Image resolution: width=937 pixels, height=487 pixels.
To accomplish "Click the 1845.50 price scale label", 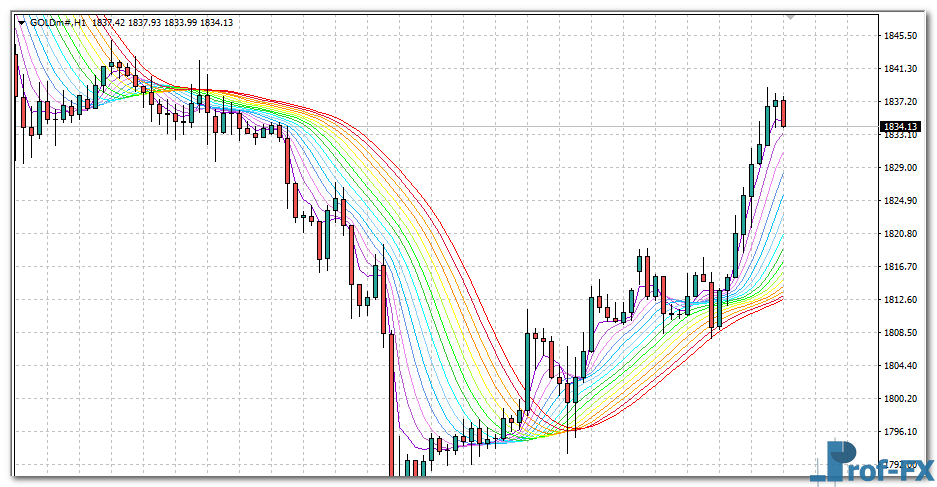I will pos(900,36).
